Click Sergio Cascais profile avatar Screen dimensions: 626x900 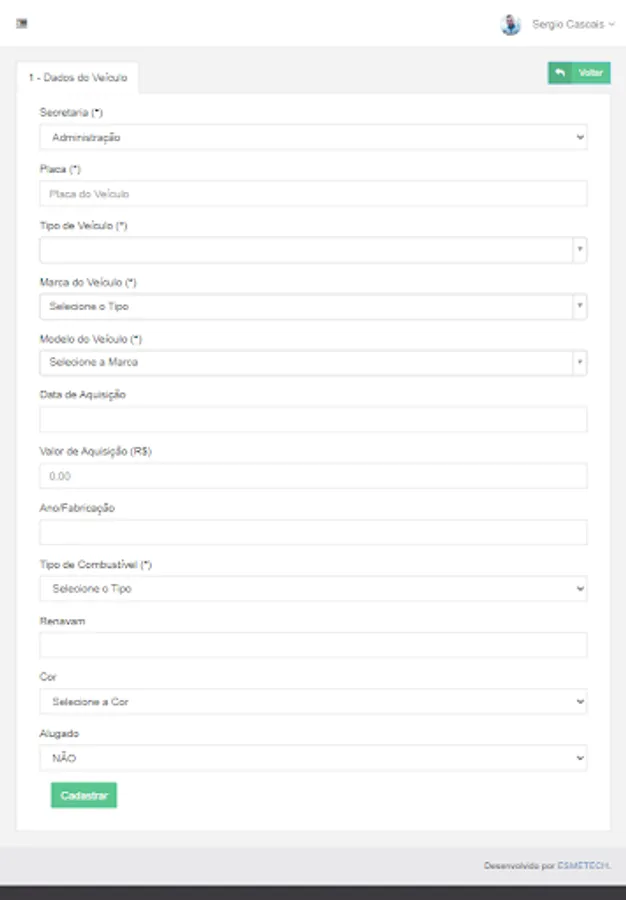click(509, 23)
